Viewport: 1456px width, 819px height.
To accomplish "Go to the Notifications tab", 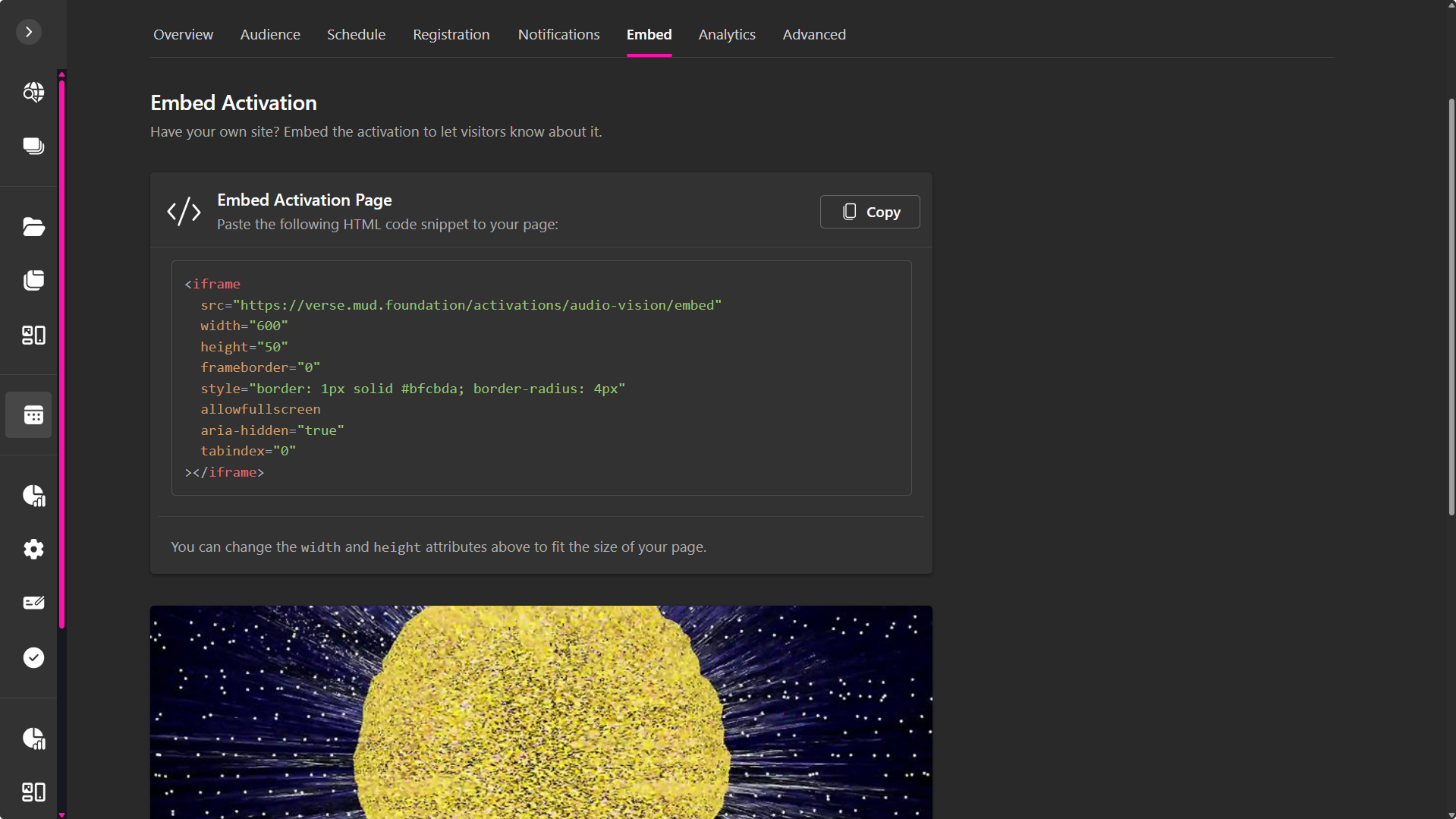I will tap(558, 35).
